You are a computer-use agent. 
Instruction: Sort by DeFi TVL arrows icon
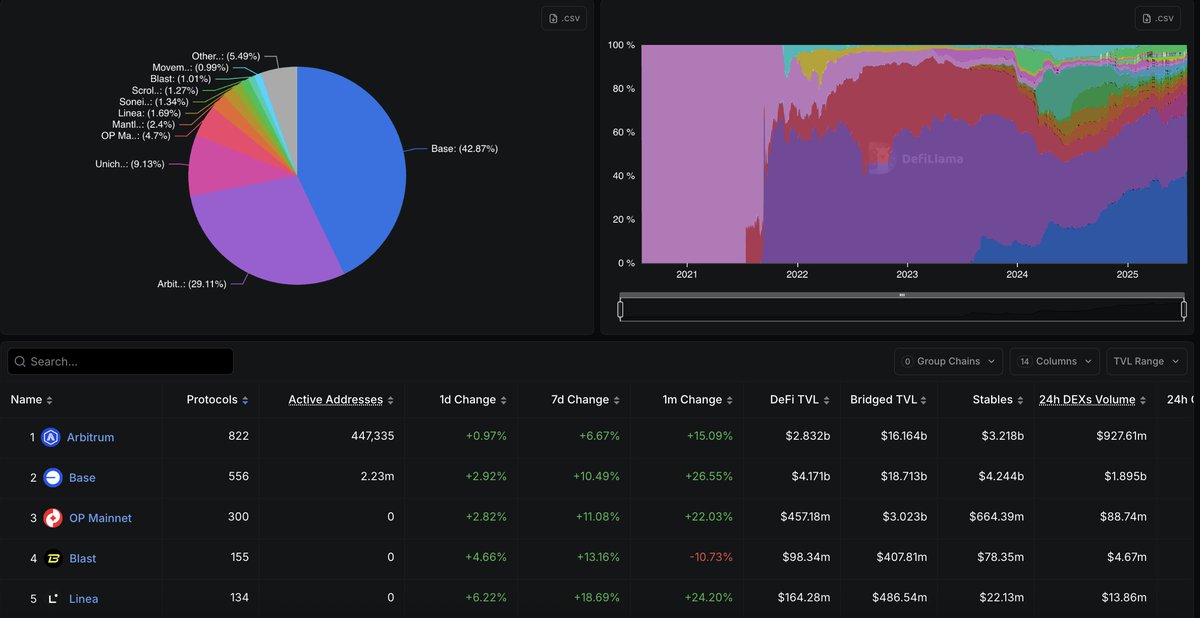pyautogui.click(x=827, y=400)
